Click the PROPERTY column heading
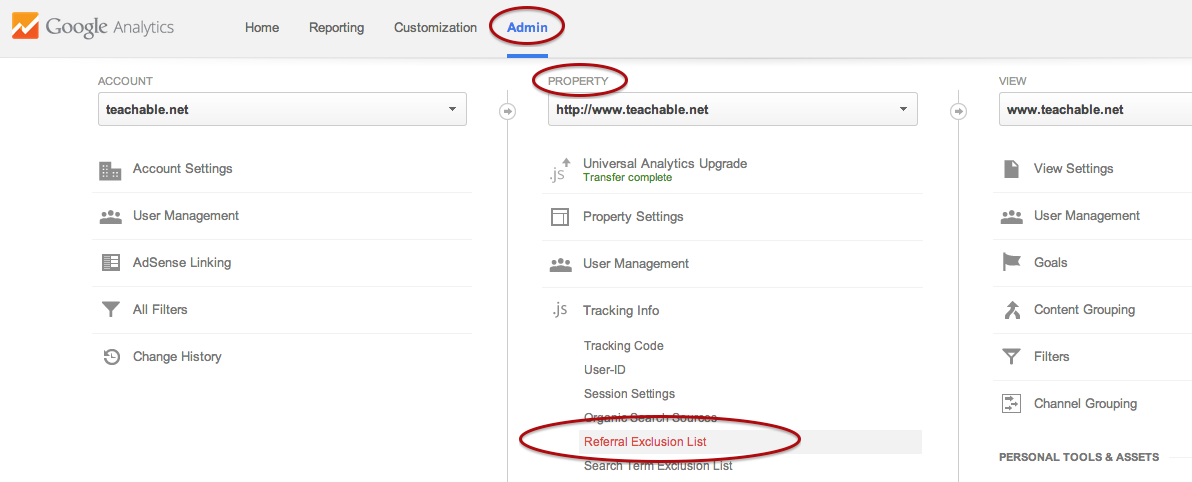 pos(578,81)
